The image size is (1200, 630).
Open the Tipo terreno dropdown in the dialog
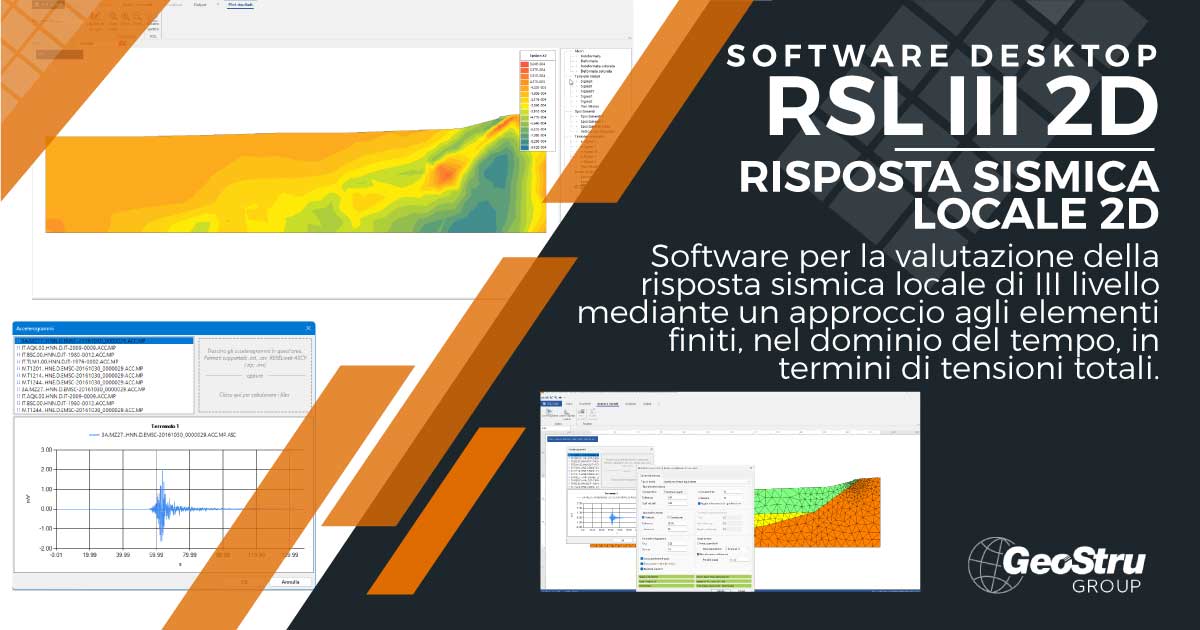(x=747, y=482)
